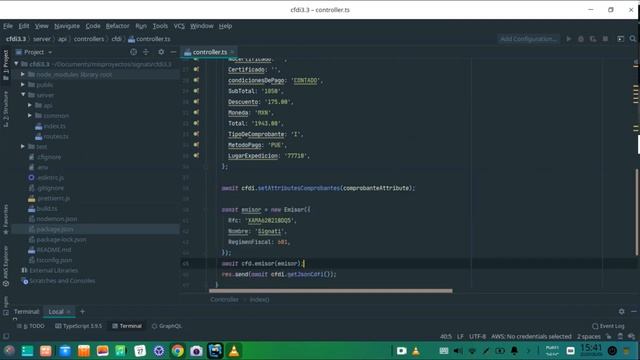Open the File menu
640x360 pixels.
click(8, 26)
